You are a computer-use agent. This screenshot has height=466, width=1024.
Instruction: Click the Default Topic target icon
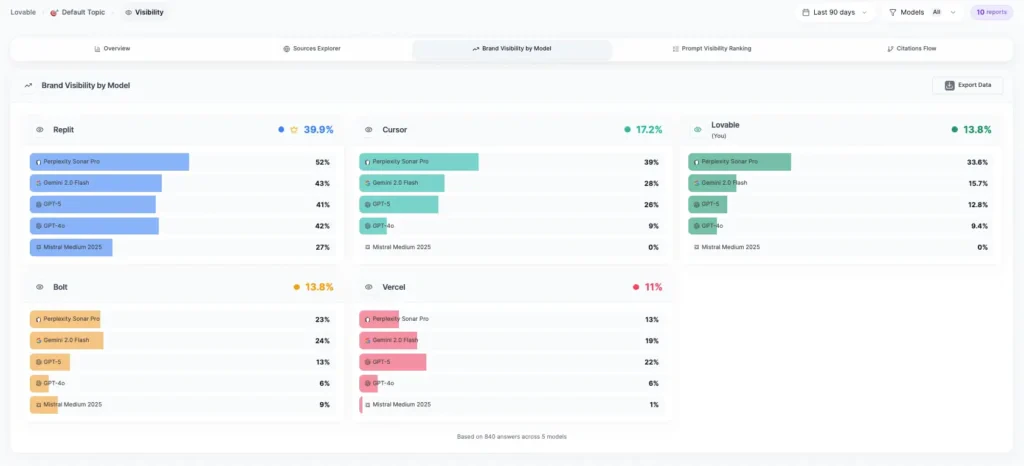tap(54, 12)
